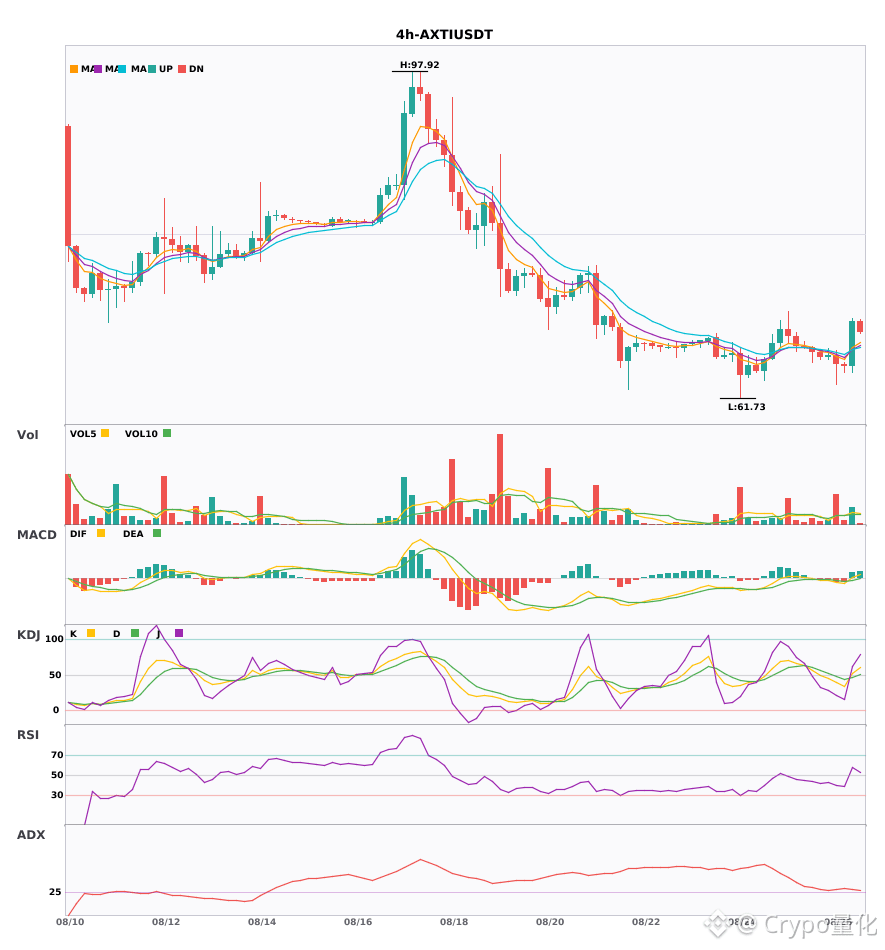Click the tallest red volume bar
Image resolution: width=885 pixels, height=950 pixels.
(x=500, y=479)
